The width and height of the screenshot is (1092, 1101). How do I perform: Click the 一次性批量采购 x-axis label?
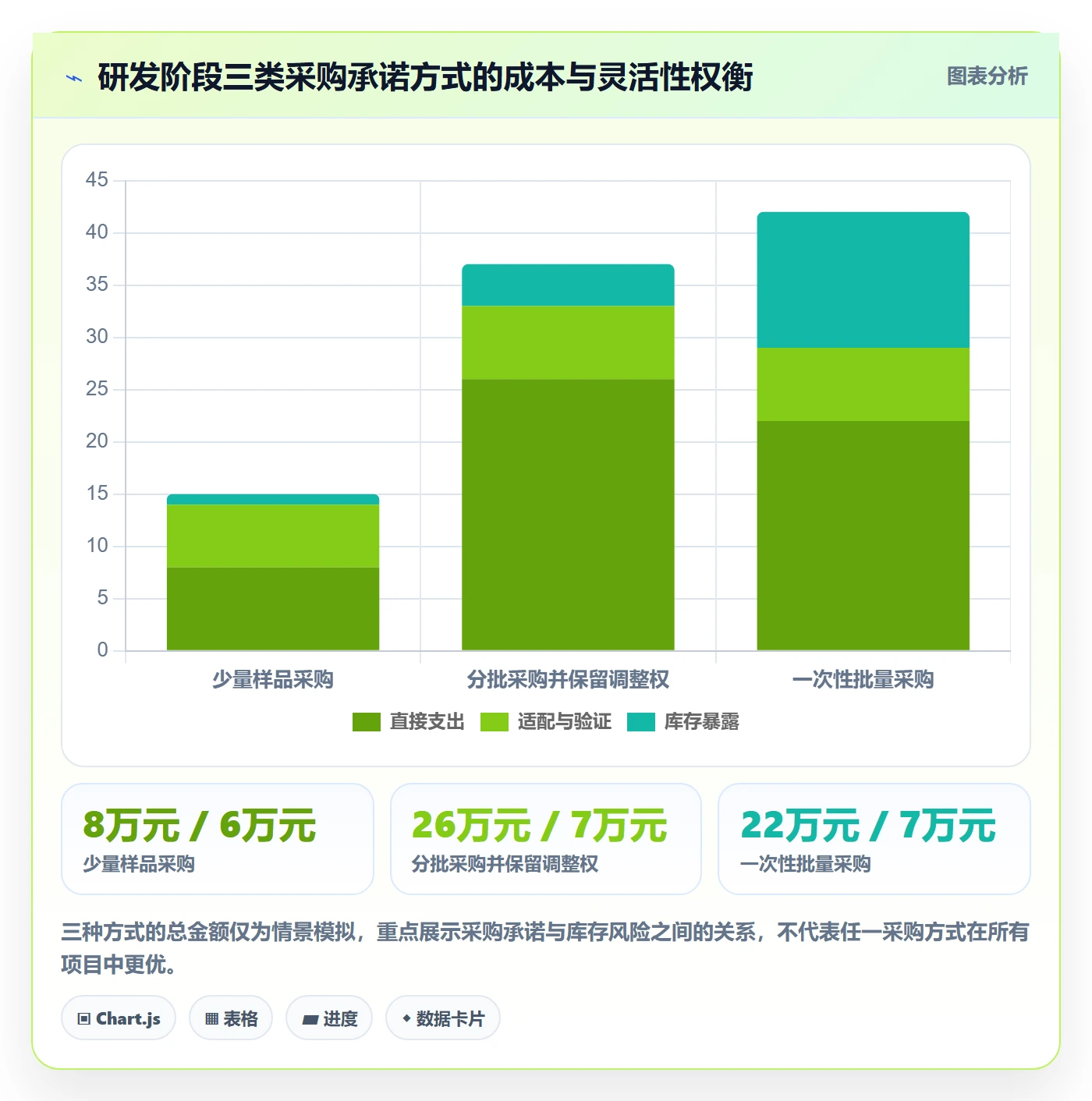(x=863, y=680)
